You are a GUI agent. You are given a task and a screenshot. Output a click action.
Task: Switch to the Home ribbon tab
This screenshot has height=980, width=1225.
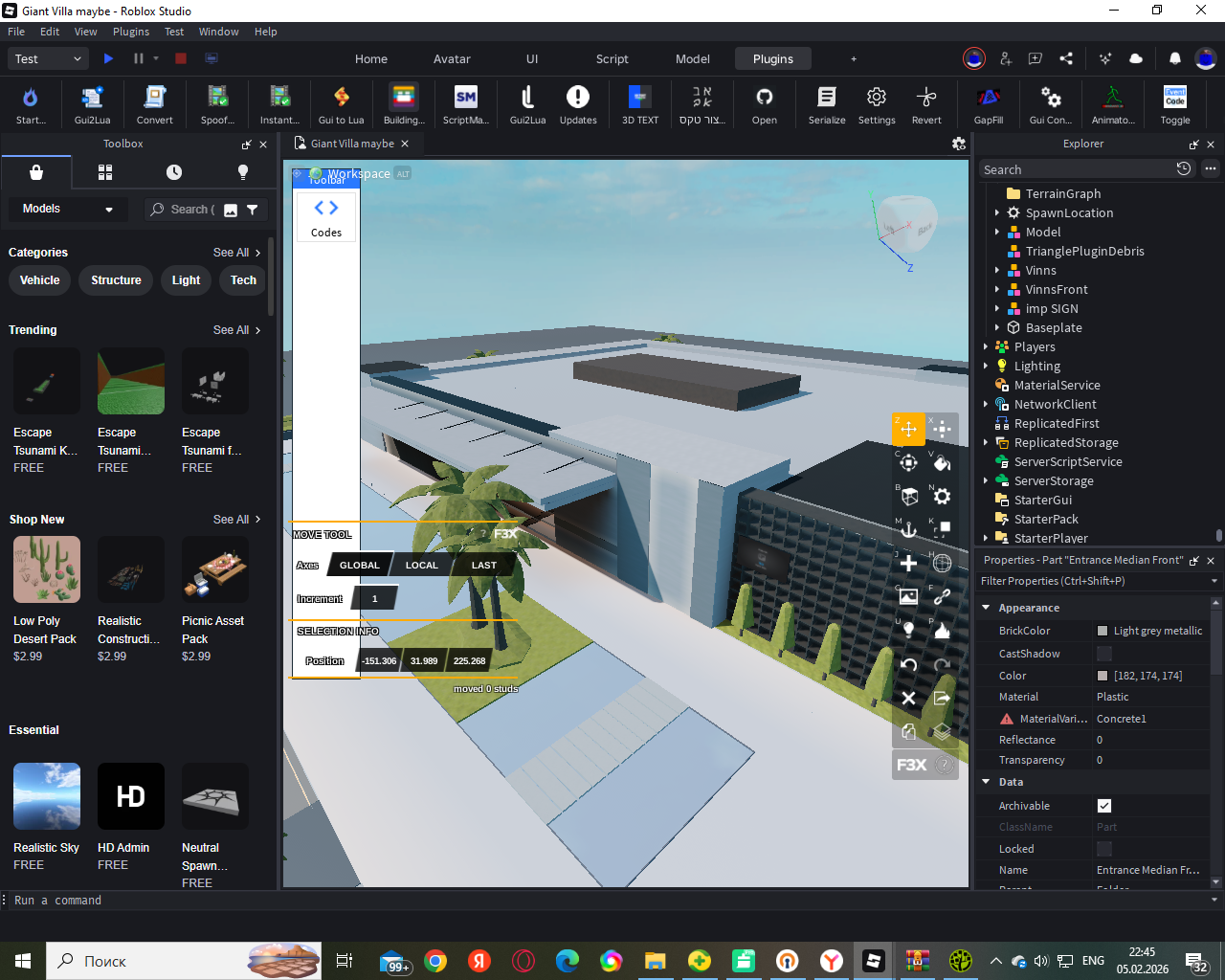coord(371,58)
